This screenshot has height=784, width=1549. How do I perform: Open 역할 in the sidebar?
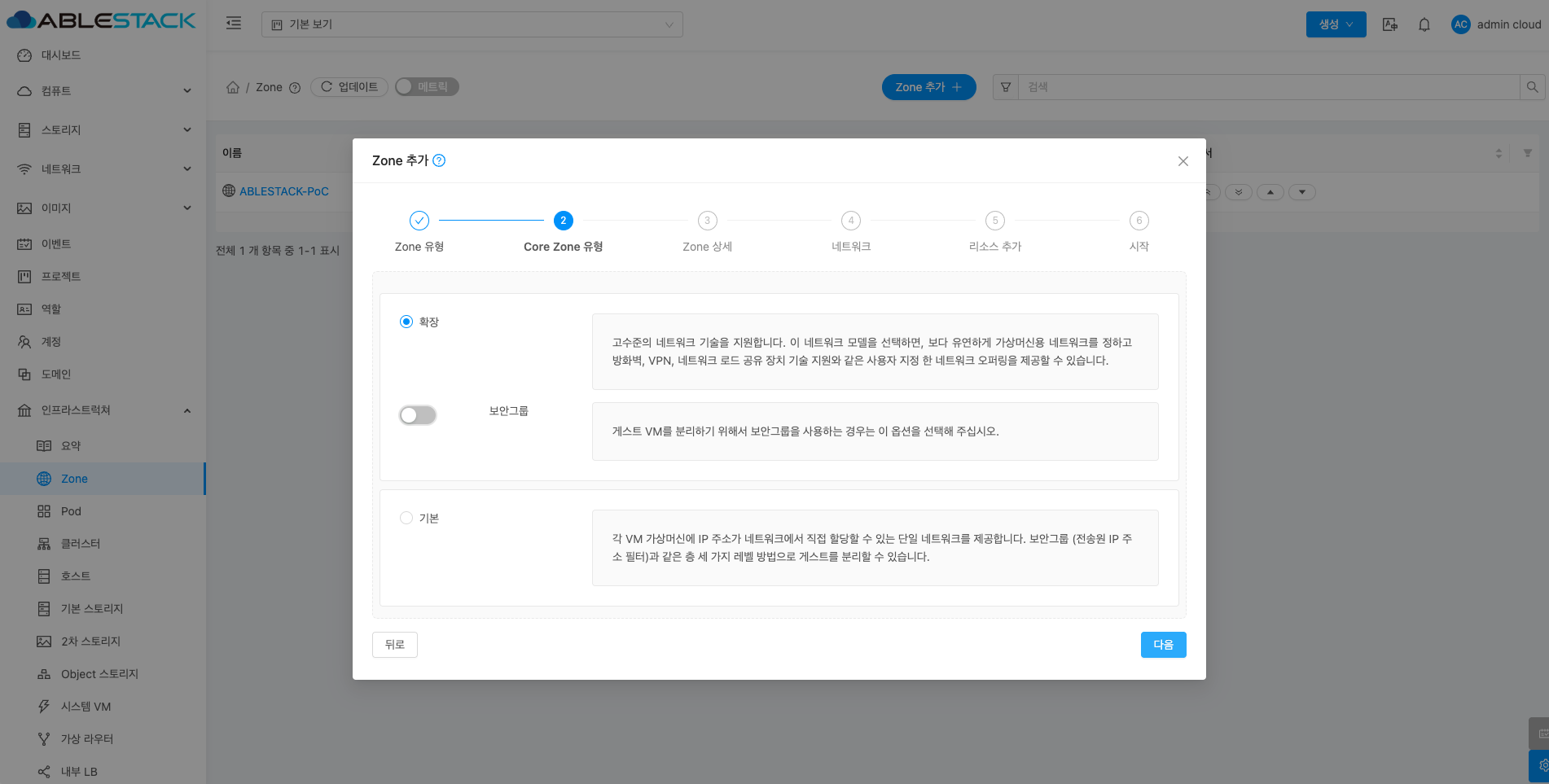click(103, 309)
